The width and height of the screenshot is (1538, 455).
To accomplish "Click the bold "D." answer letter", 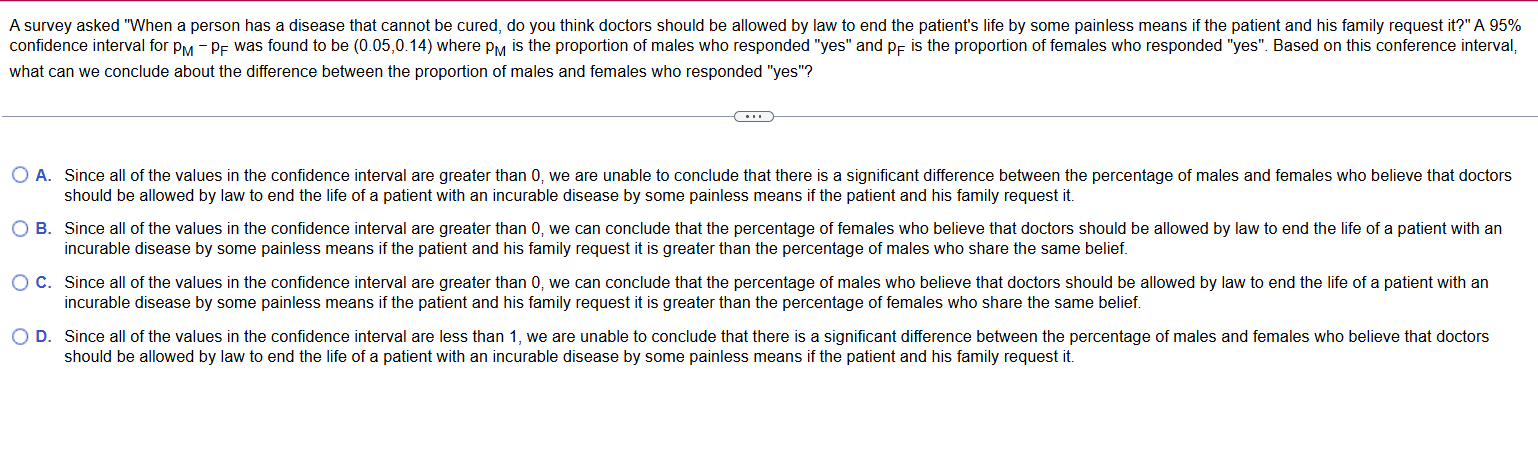I will tap(44, 338).
